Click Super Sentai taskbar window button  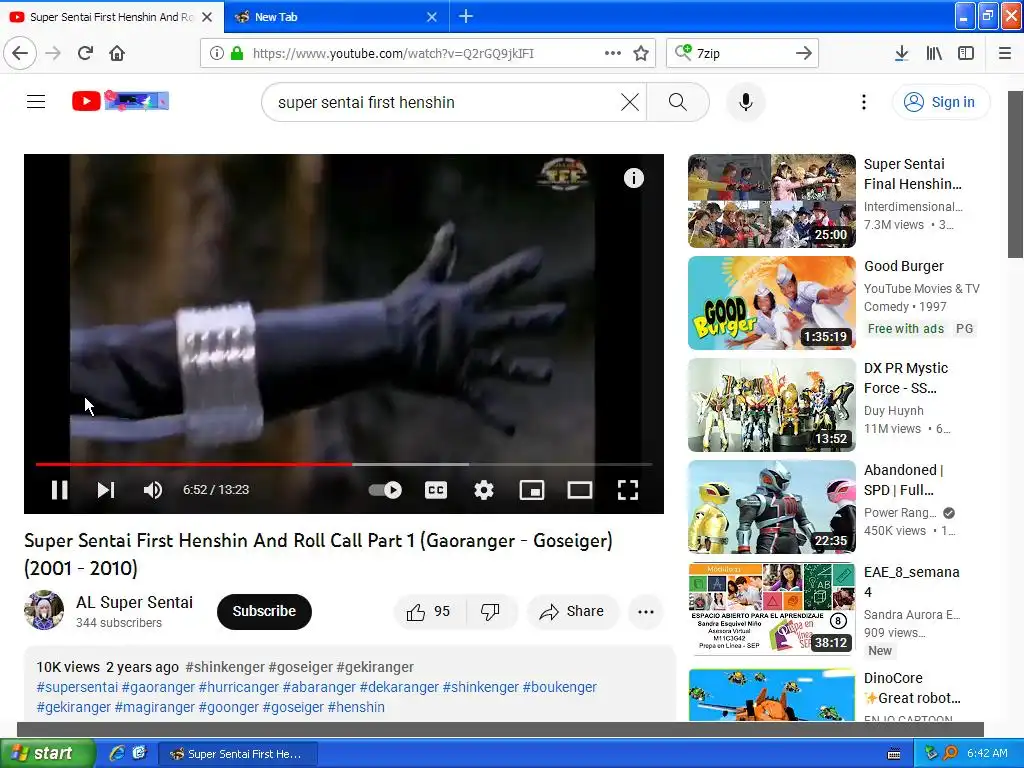(x=238, y=754)
